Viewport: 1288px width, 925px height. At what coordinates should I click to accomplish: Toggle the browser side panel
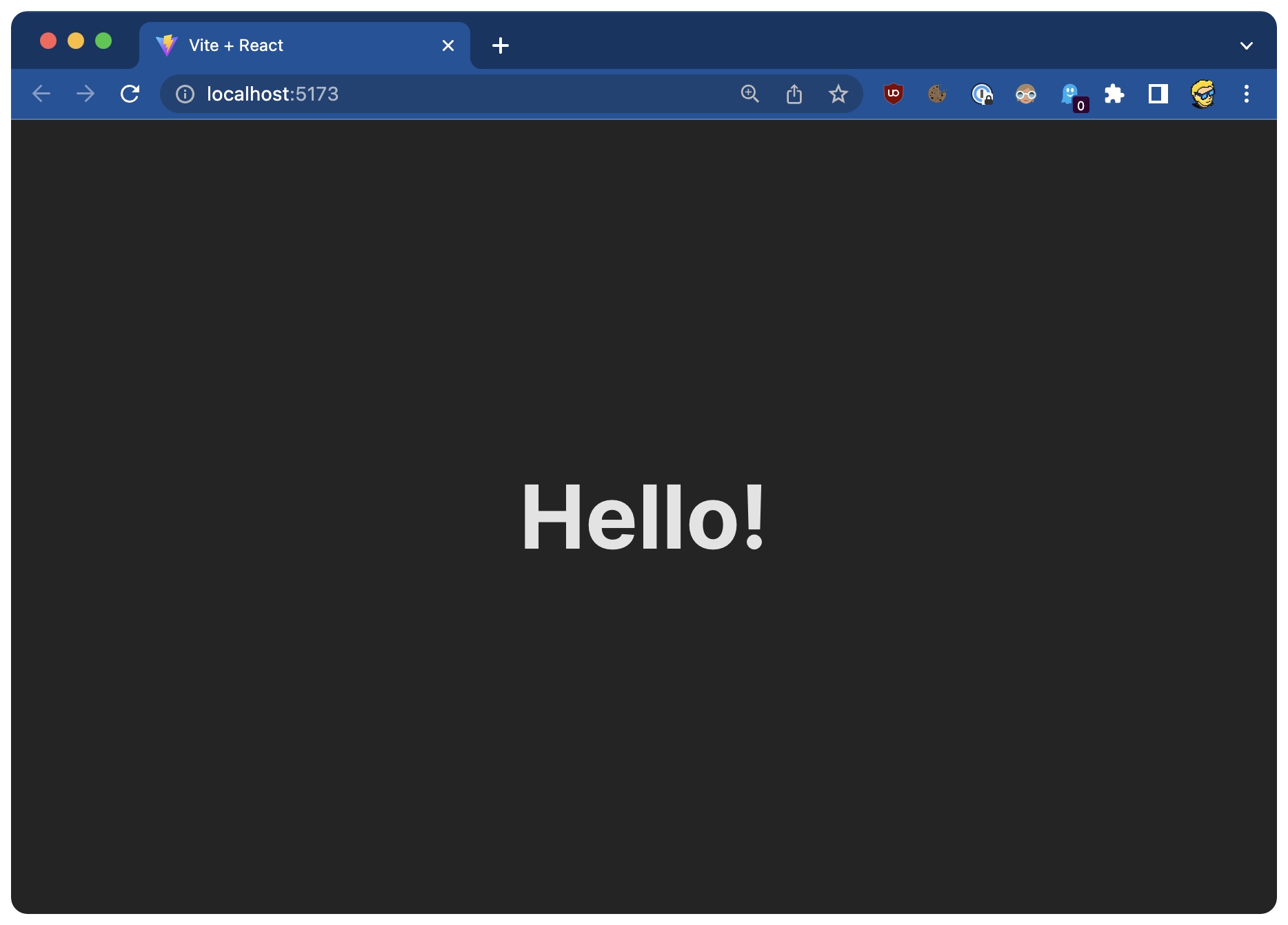point(1158,94)
